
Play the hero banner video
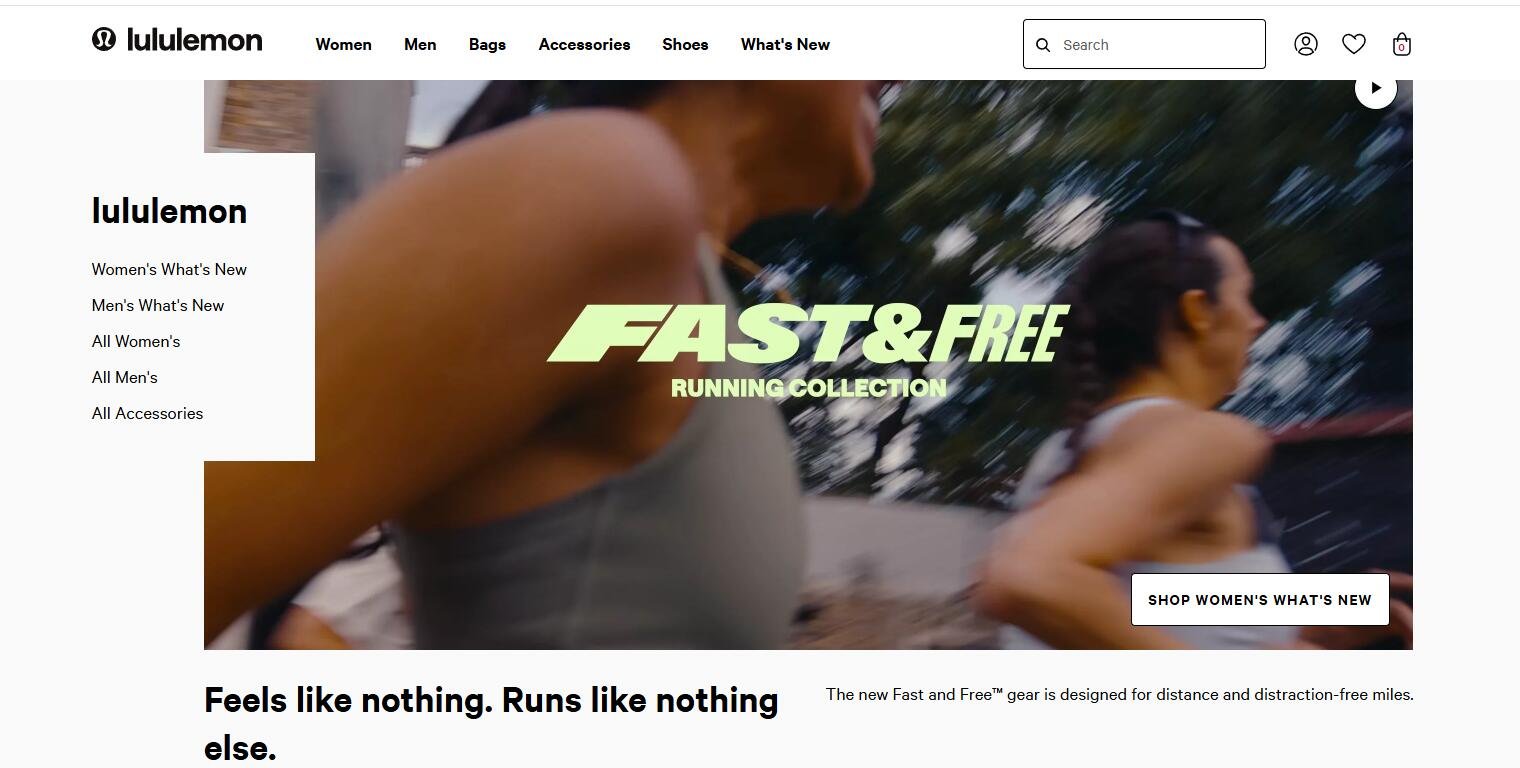[1376, 88]
